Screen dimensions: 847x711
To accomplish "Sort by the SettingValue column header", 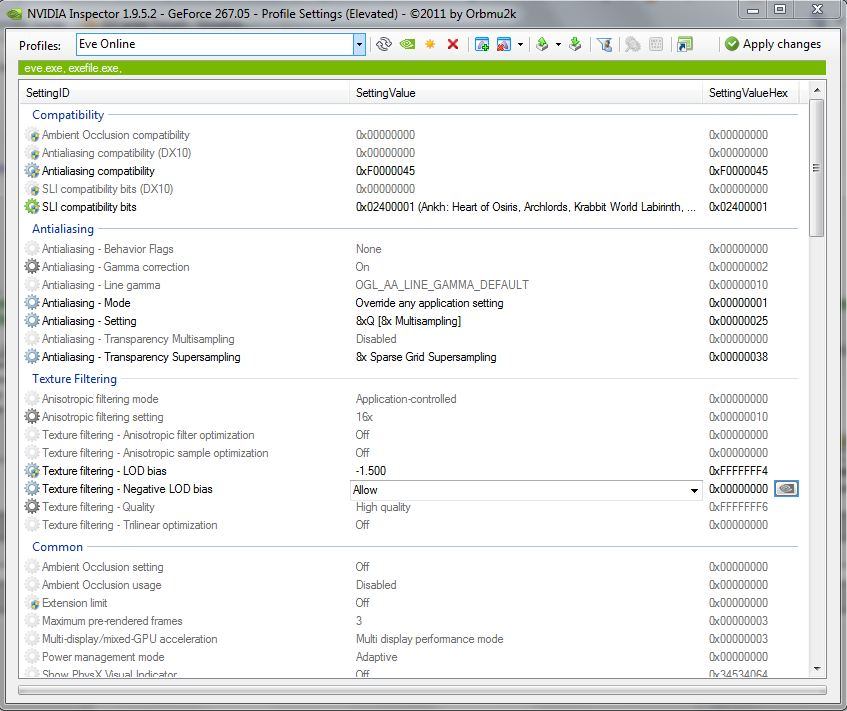I will 526,93.
